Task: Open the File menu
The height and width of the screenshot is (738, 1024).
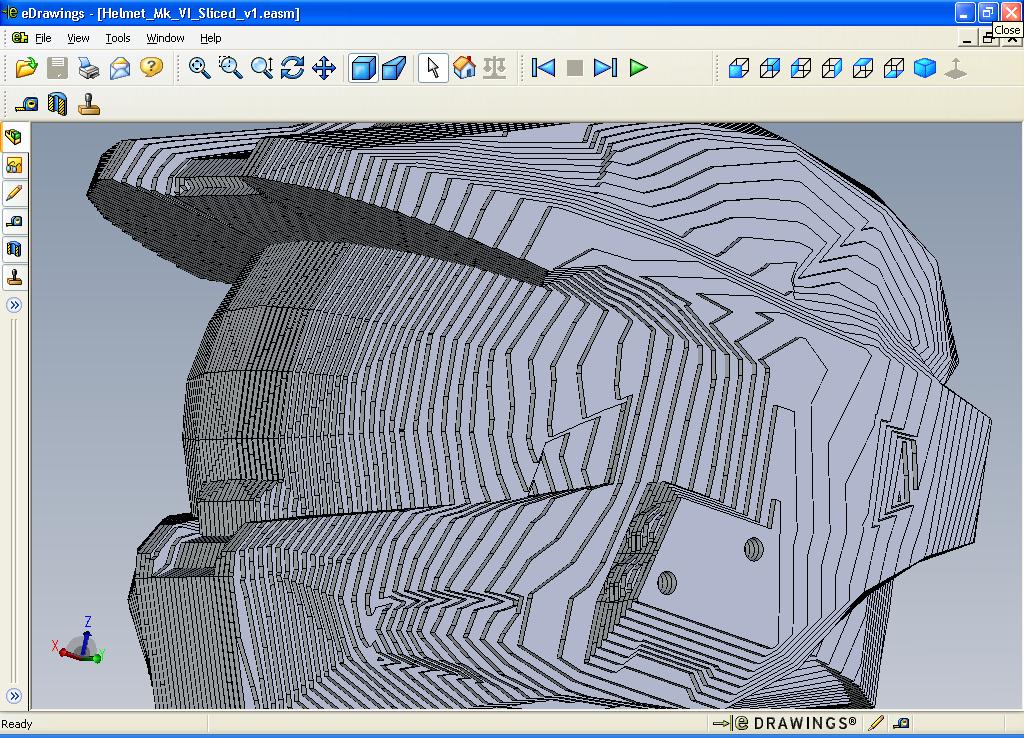Action: point(43,38)
